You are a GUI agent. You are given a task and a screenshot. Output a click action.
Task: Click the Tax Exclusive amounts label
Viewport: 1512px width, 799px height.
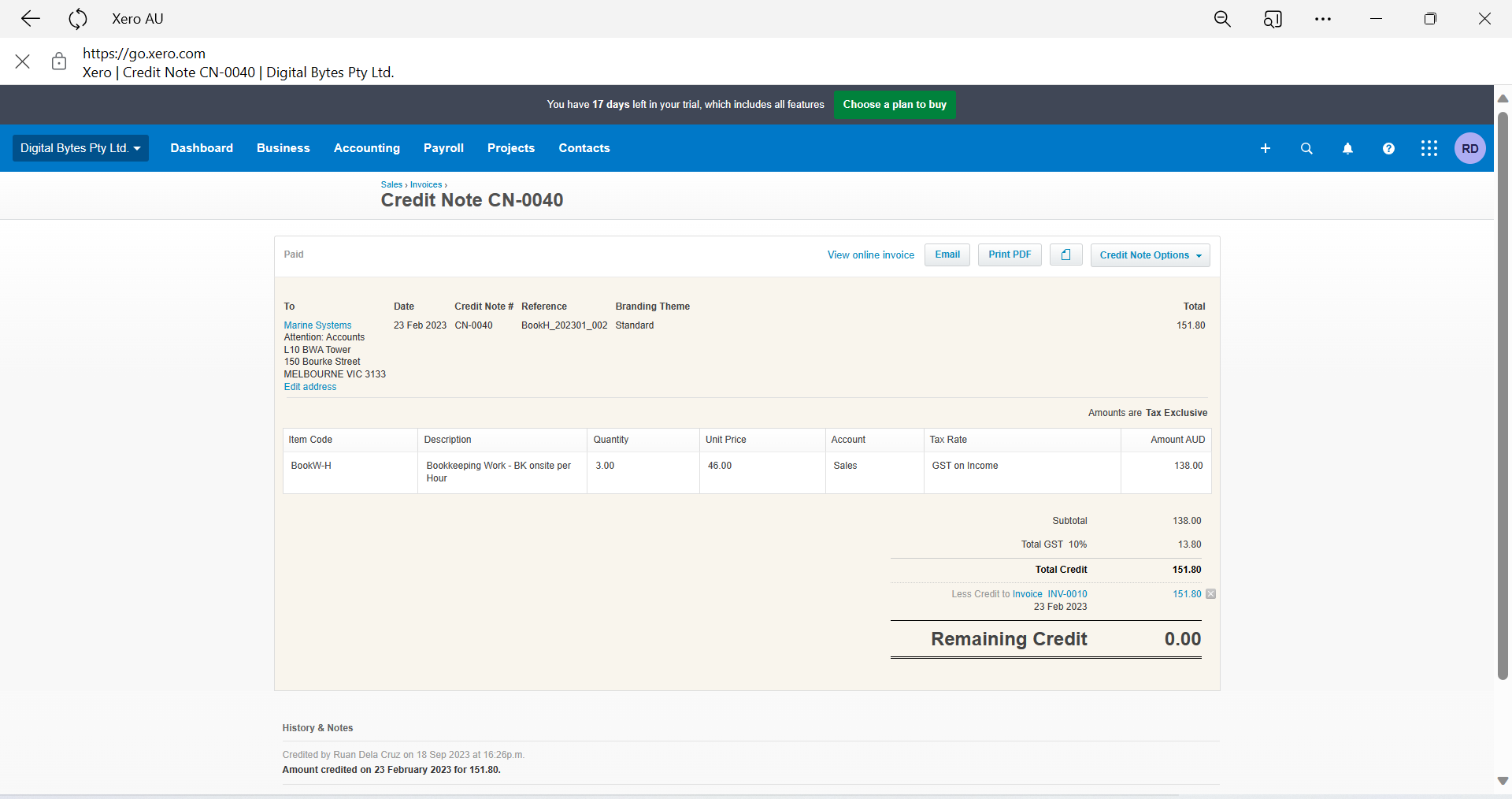tap(1177, 413)
